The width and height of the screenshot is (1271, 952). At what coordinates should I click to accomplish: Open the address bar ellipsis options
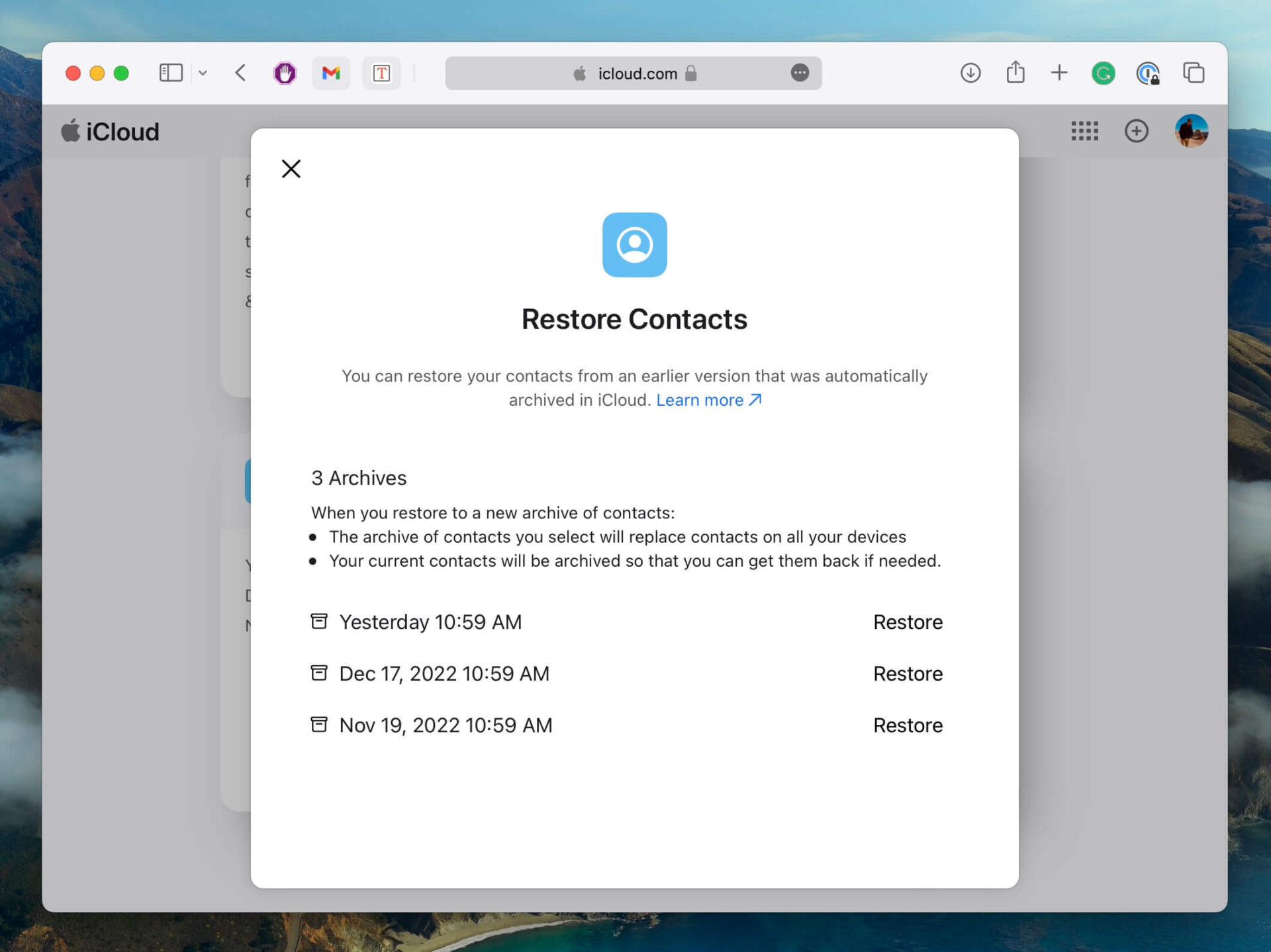800,73
